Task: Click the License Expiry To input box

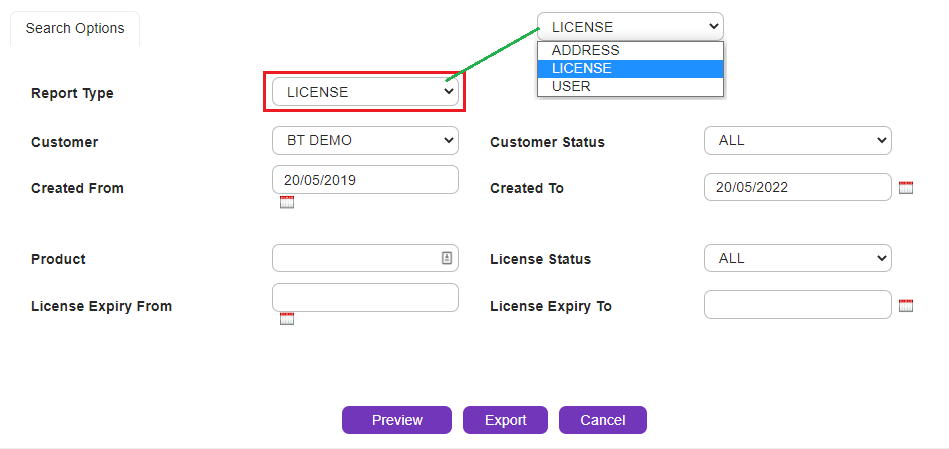Action: tap(797, 305)
